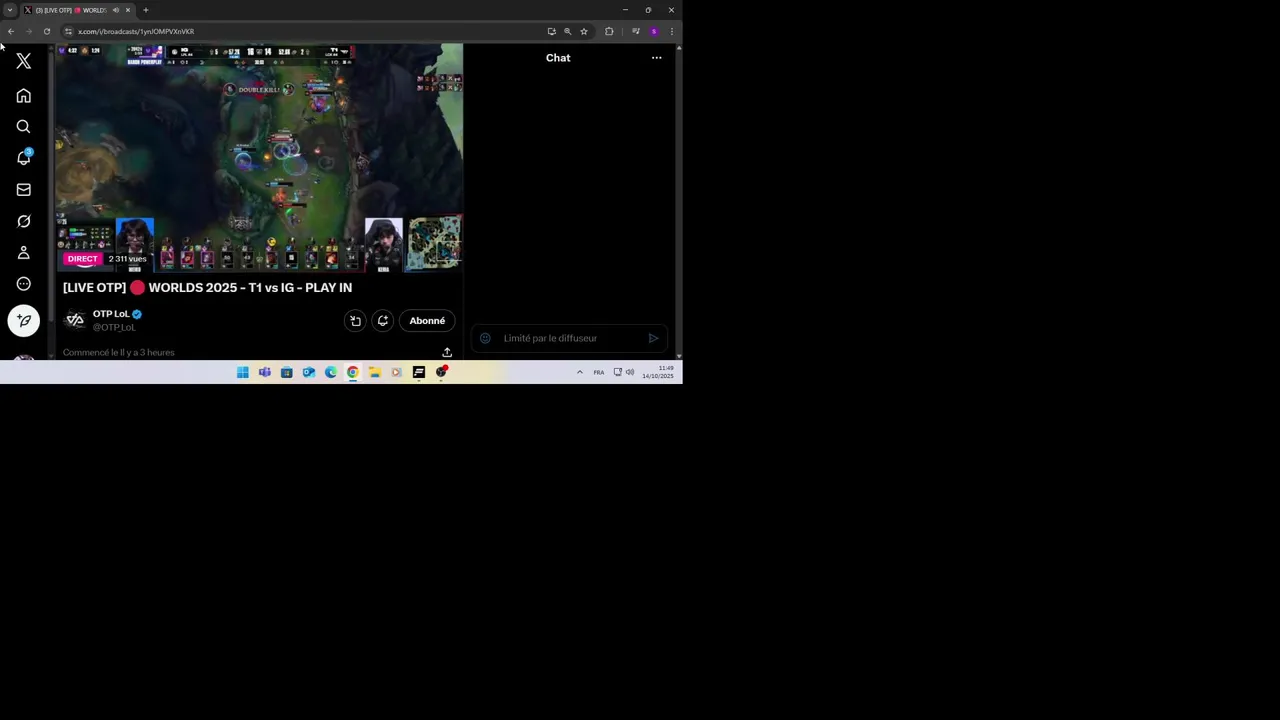
Task: Go to the Home timeline icon
Action: 24,96
